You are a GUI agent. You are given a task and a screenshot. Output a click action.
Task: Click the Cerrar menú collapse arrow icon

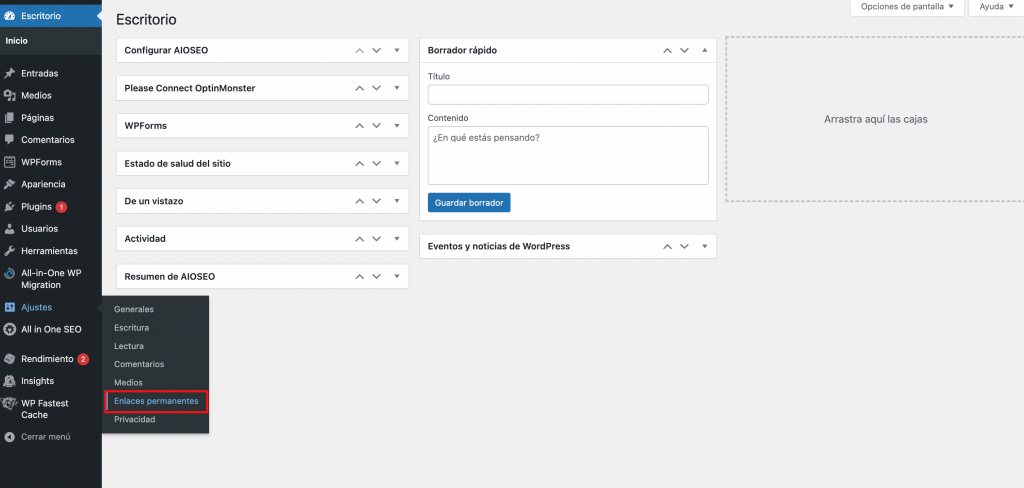click(10, 436)
